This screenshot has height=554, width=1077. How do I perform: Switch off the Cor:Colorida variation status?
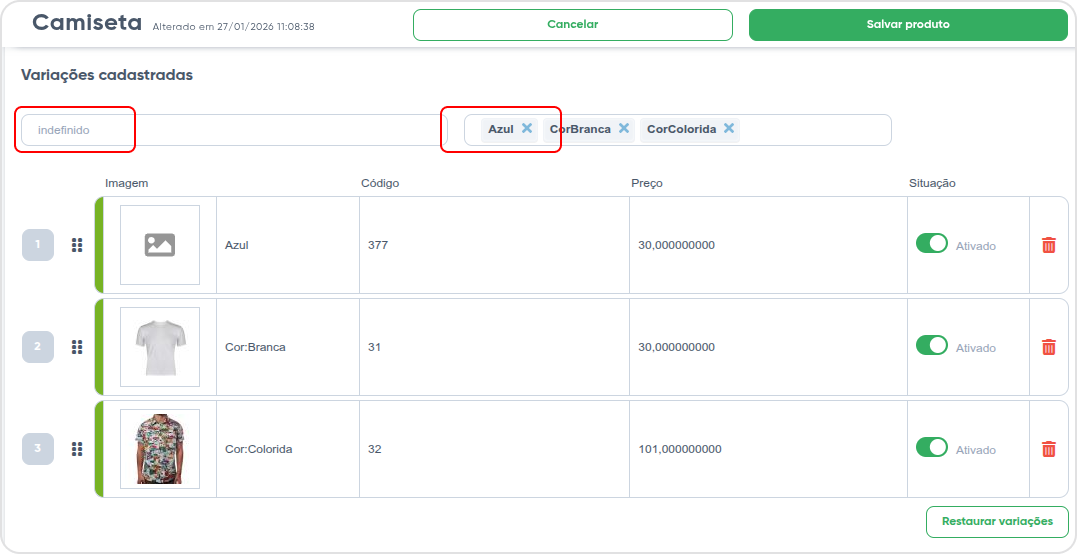click(x=931, y=447)
